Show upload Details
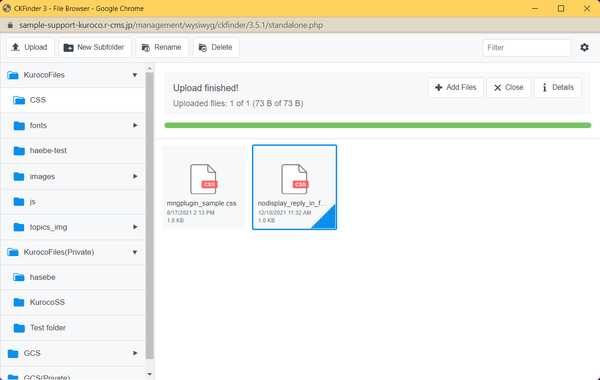The image size is (600, 380). pyautogui.click(x=558, y=88)
